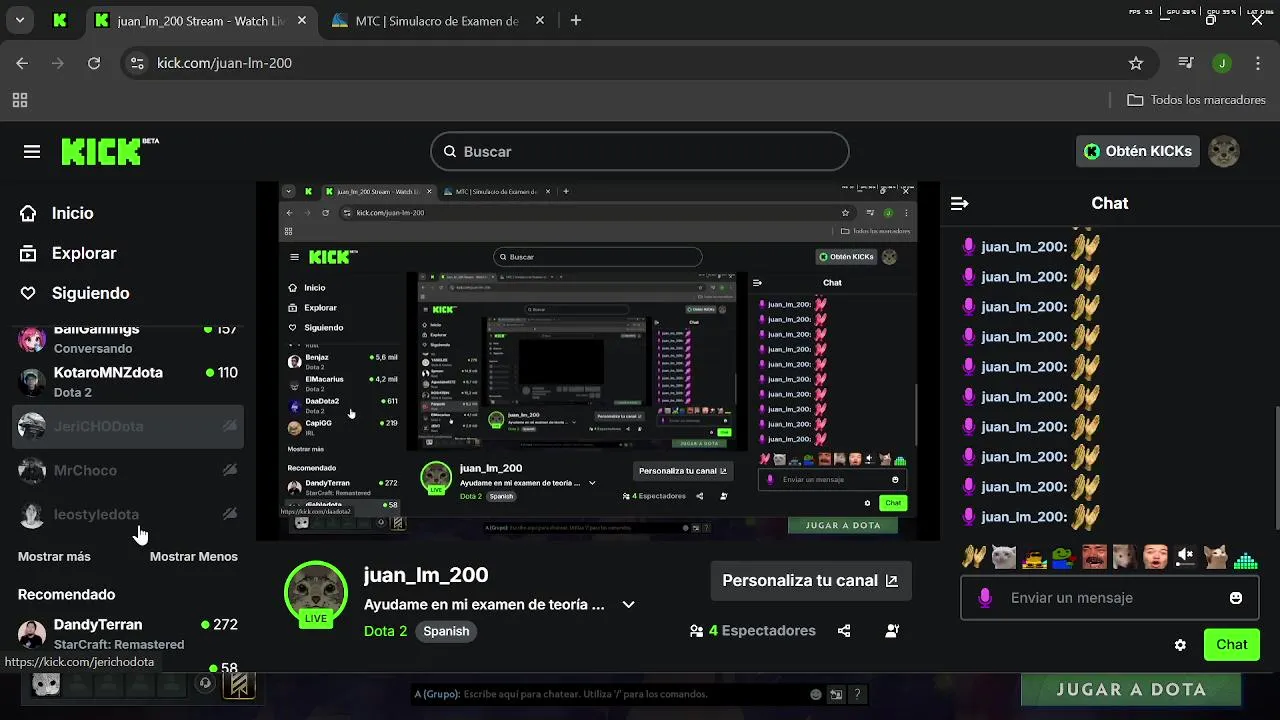Open offline leostyledota channel
The width and height of the screenshot is (1280, 720).
pos(128,514)
